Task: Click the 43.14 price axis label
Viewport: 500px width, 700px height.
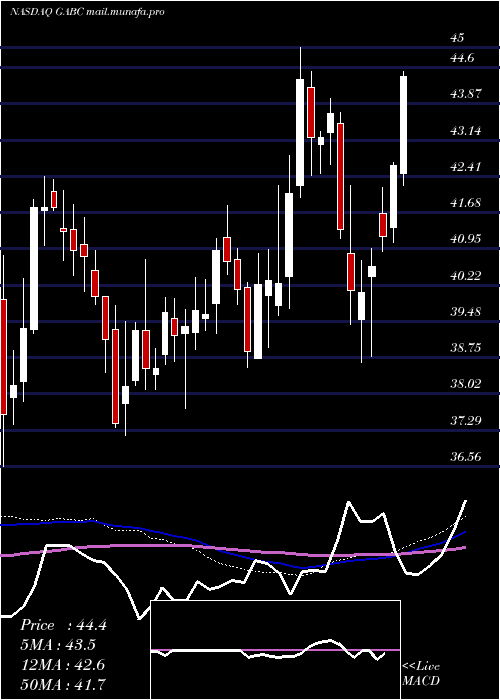Action: click(x=466, y=131)
